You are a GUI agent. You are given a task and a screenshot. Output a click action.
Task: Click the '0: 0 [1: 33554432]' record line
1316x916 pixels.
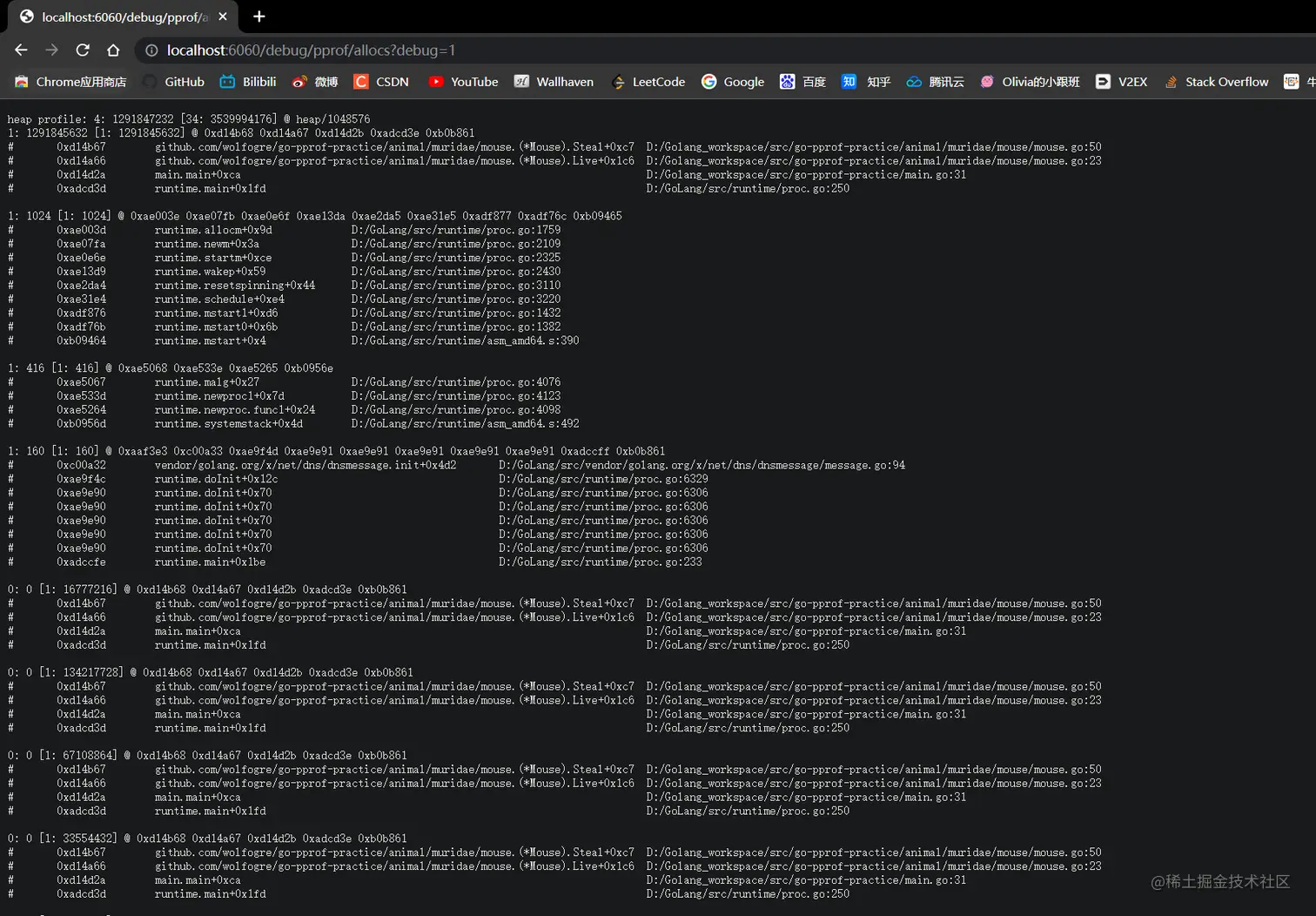coord(207,839)
